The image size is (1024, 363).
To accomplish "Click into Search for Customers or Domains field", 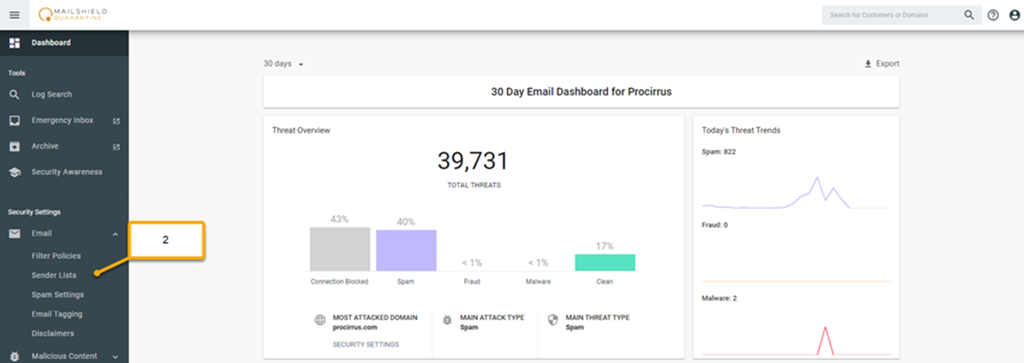I will pyautogui.click(x=891, y=14).
